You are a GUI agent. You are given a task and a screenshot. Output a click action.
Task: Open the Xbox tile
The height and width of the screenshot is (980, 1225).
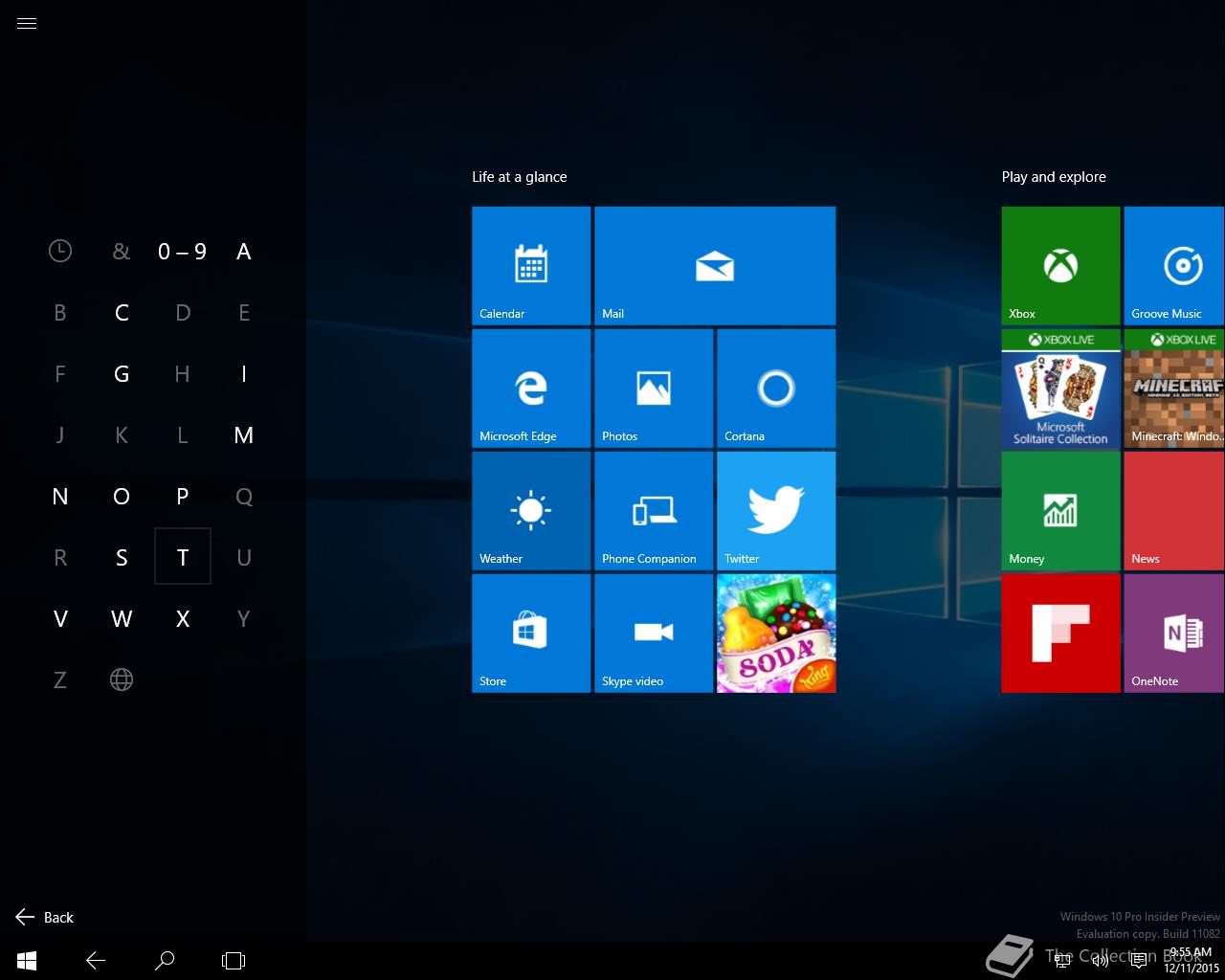pos(1060,266)
